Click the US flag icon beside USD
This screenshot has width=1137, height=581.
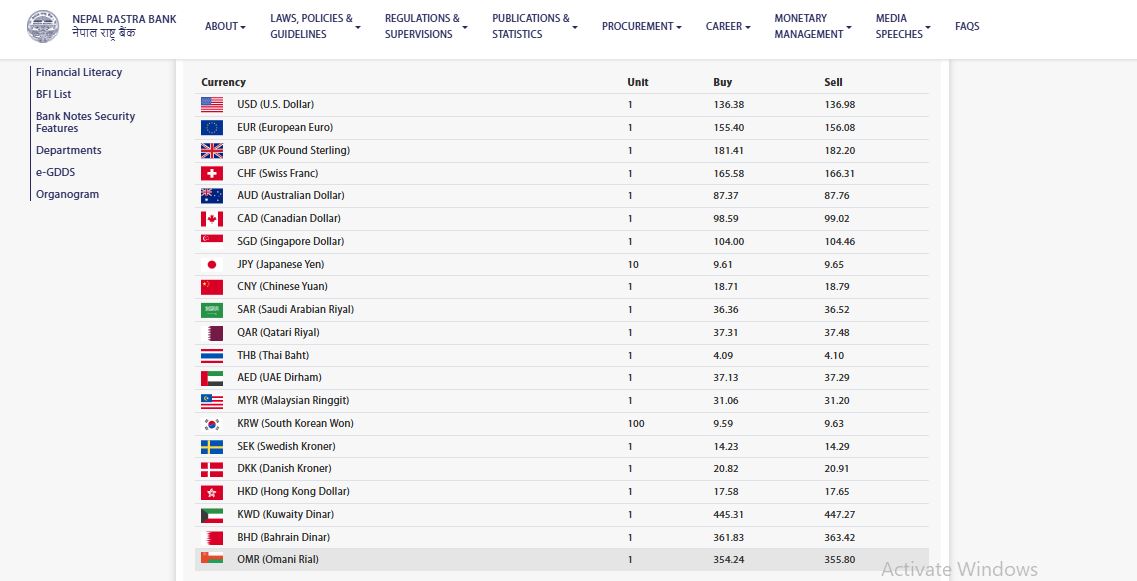(x=212, y=105)
